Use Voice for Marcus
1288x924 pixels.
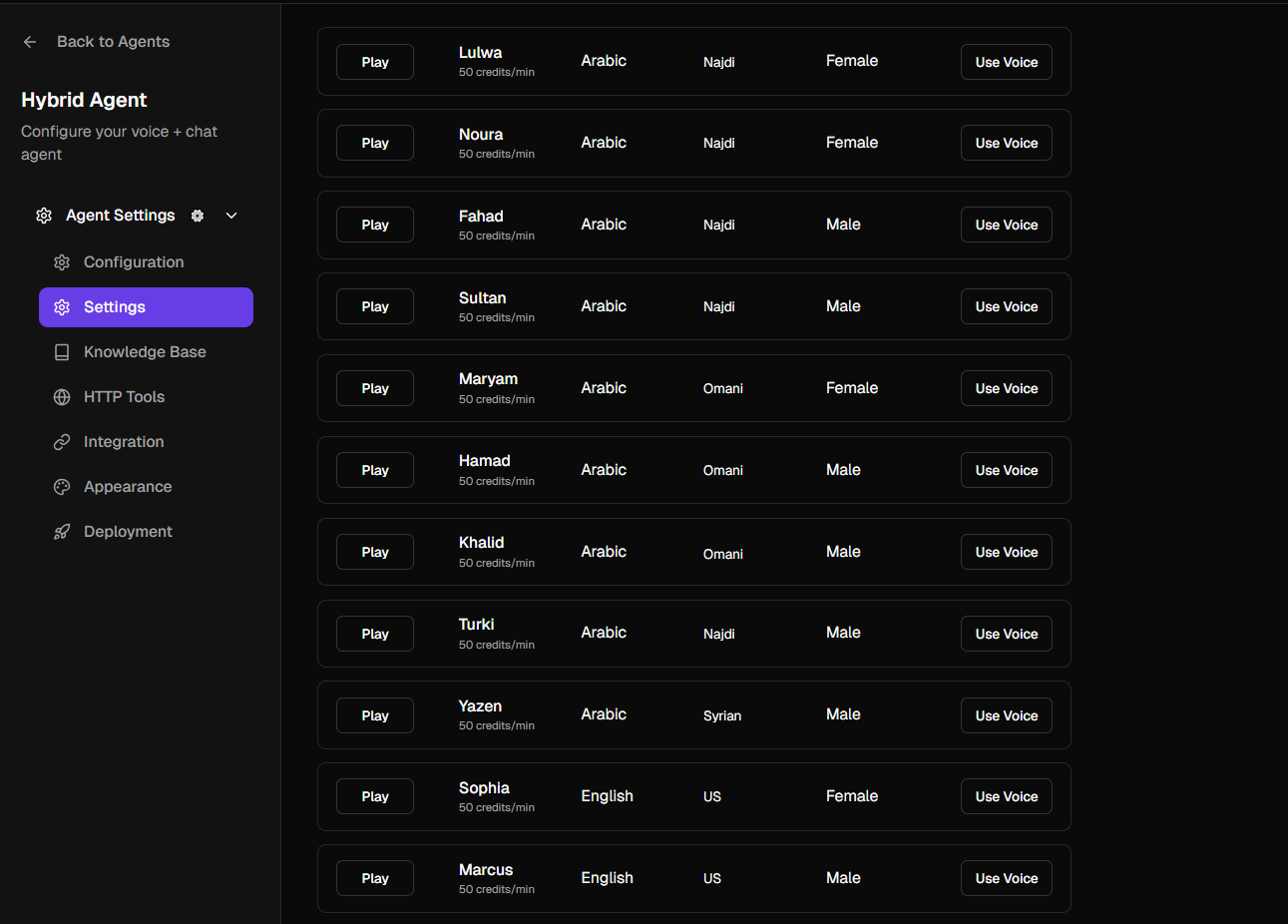click(x=1006, y=878)
